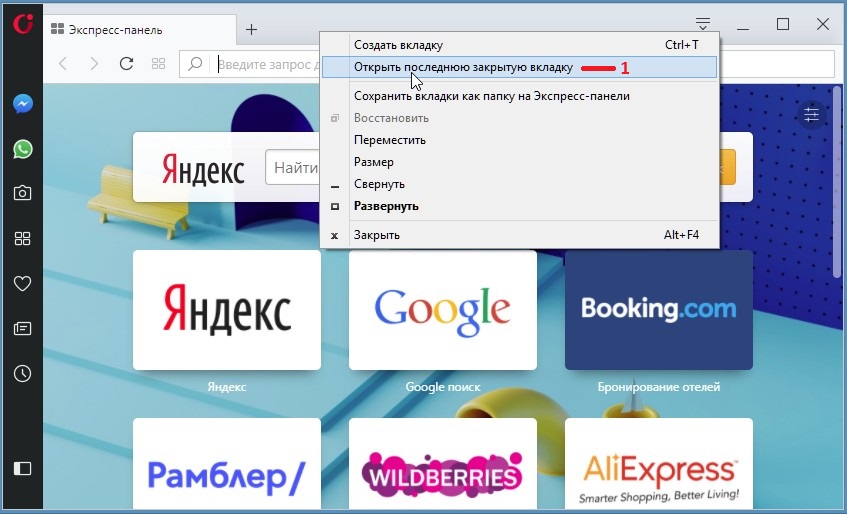Open Easy Setup sliders icon
This screenshot has height=514, width=847.
(x=811, y=114)
